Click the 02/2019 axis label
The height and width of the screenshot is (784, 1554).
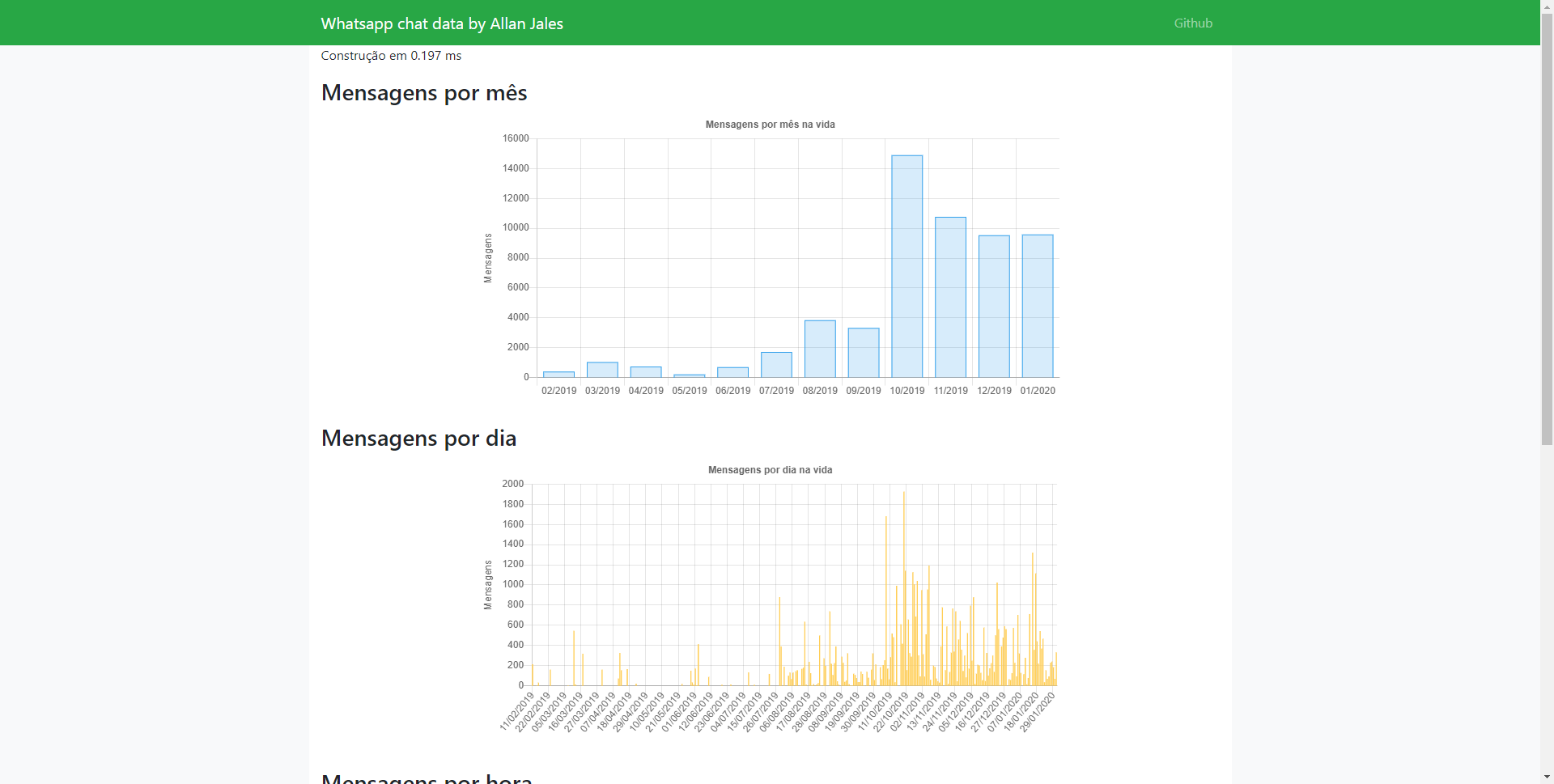tap(558, 390)
